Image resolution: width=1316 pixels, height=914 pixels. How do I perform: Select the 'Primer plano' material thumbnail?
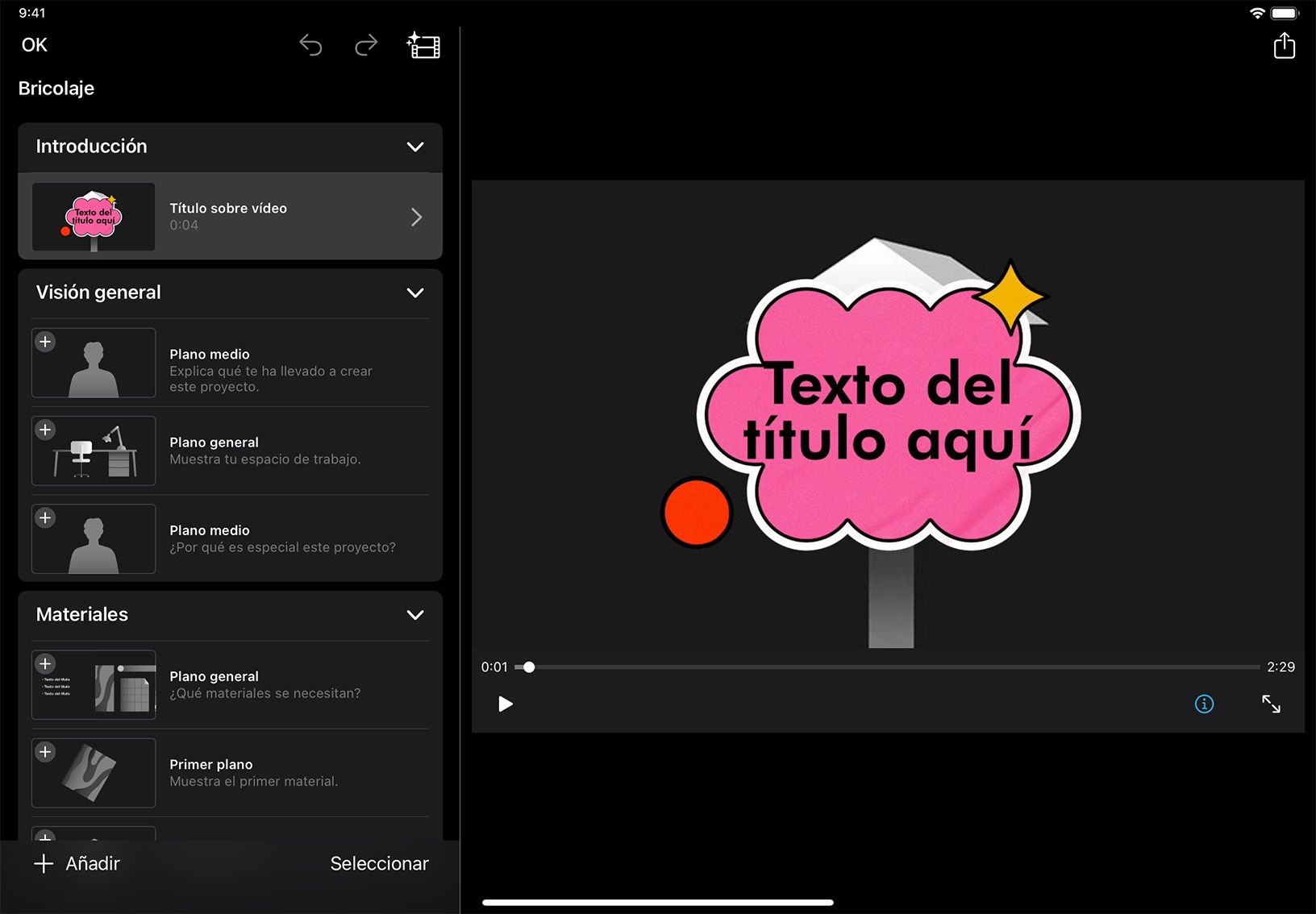(94, 772)
